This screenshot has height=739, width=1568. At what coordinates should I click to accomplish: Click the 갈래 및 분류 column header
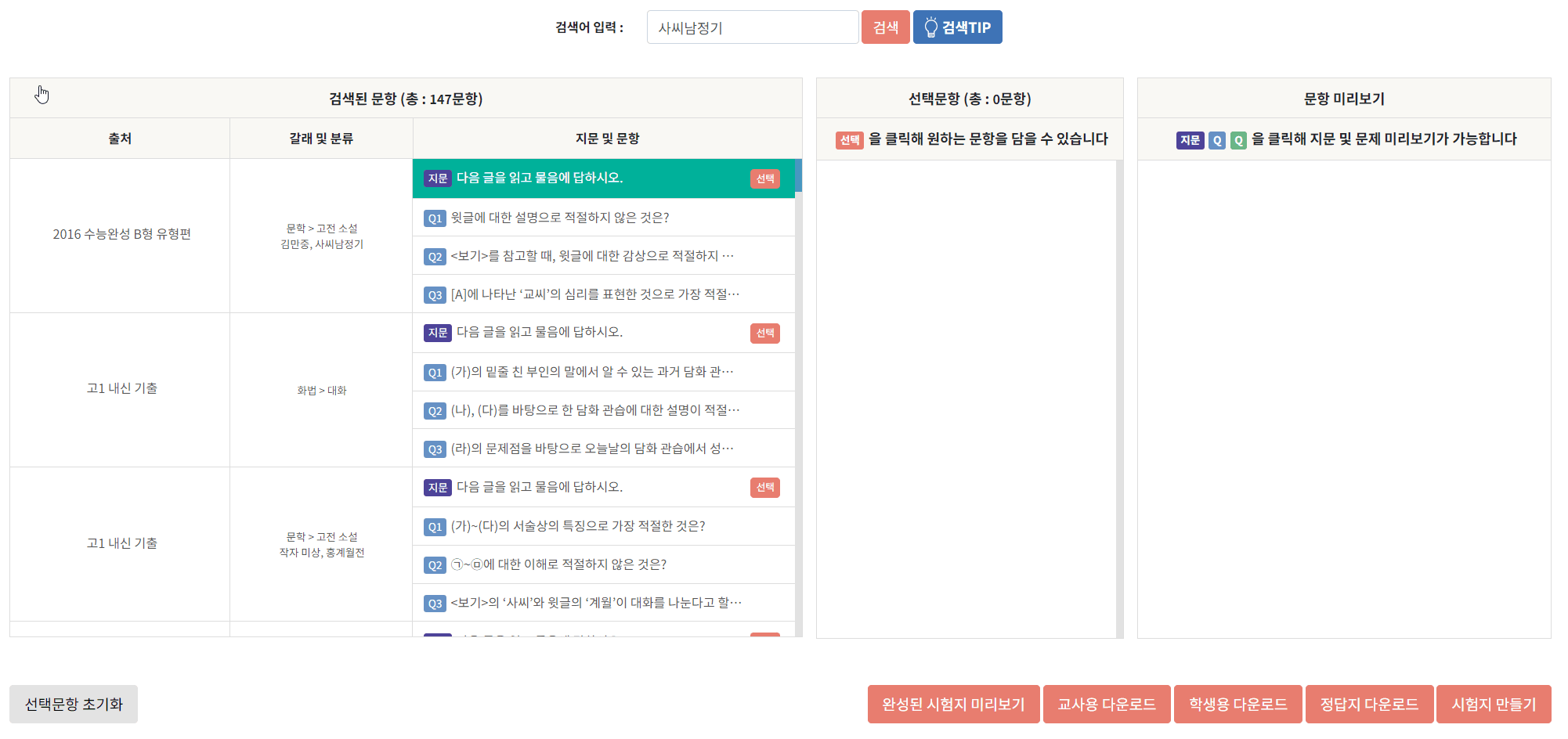pyautogui.click(x=321, y=139)
